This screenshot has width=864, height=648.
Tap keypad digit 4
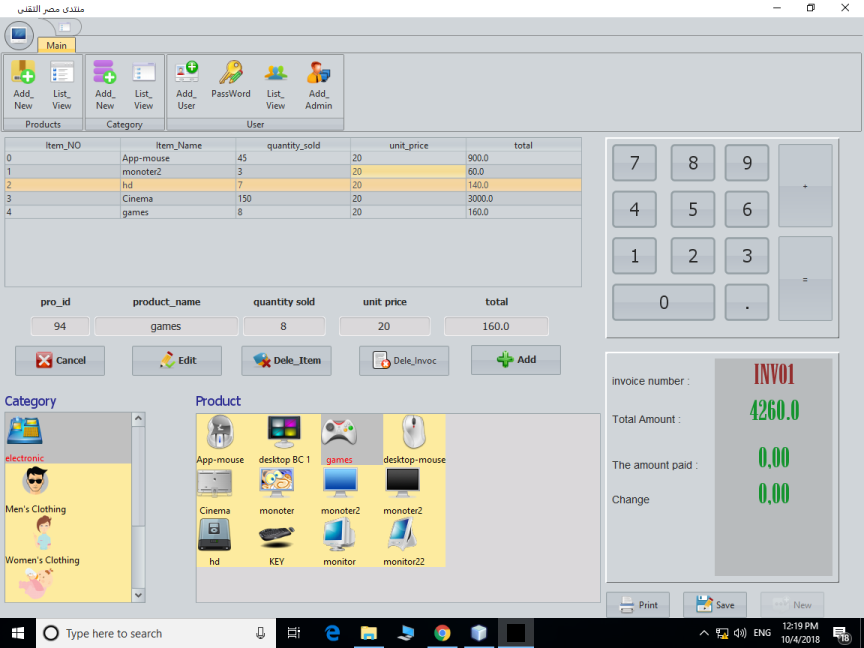(x=634, y=209)
